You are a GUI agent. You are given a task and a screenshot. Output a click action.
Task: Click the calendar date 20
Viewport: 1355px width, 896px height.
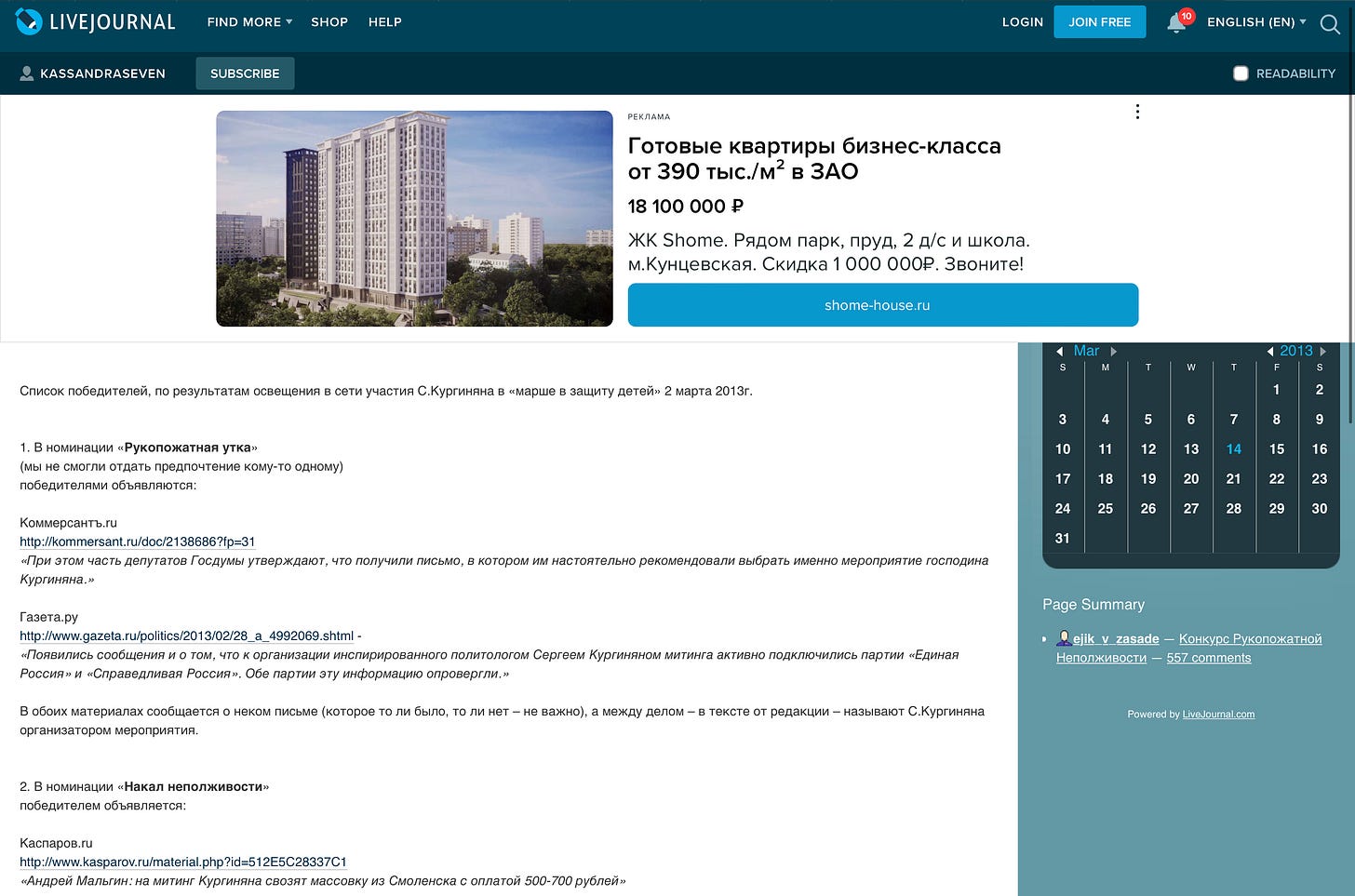[1191, 479]
